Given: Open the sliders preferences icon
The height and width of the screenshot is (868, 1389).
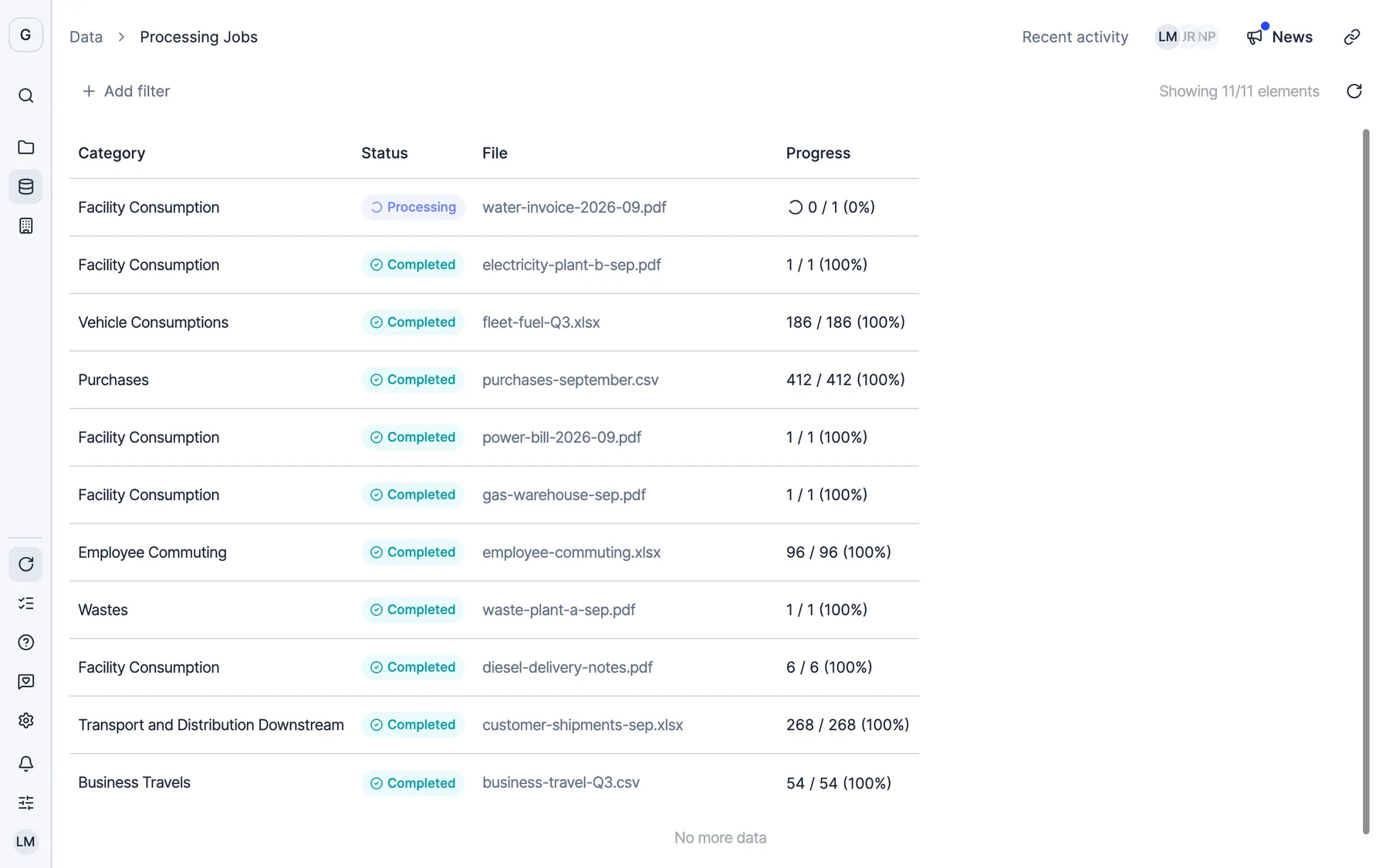Looking at the screenshot, I should click(x=25, y=802).
